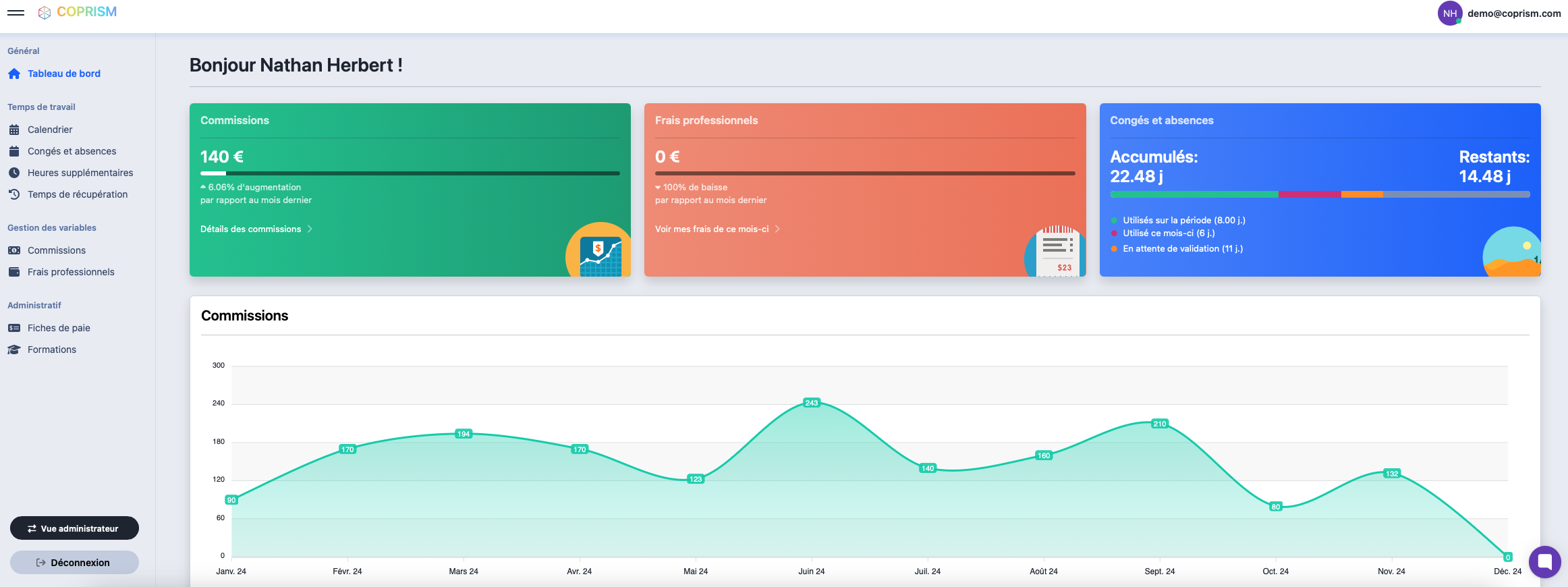Open the chat widget bubble
The width and height of the screenshot is (1568, 587).
click(1544, 561)
